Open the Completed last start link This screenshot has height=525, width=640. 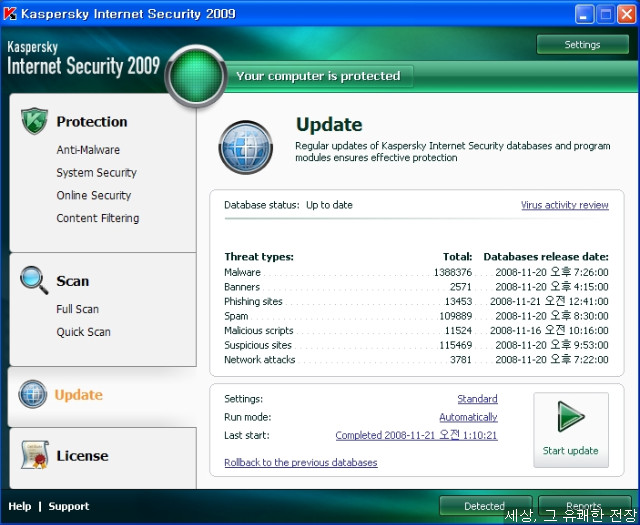coord(416,435)
